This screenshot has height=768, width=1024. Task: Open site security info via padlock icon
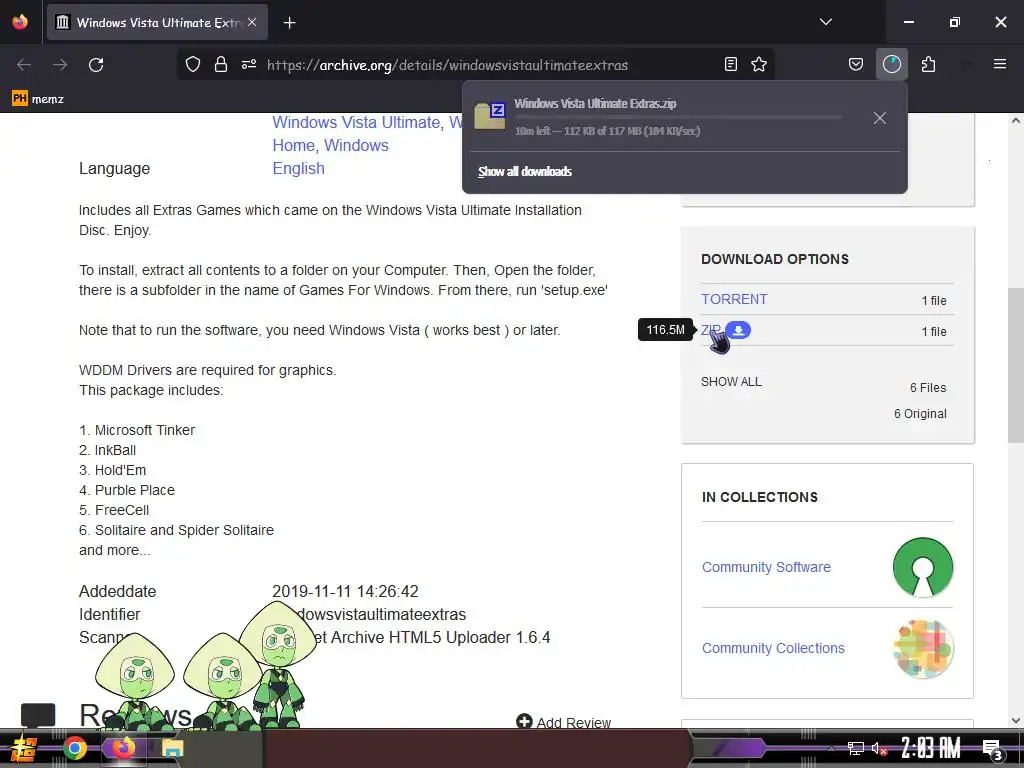pyautogui.click(x=221, y=64)
